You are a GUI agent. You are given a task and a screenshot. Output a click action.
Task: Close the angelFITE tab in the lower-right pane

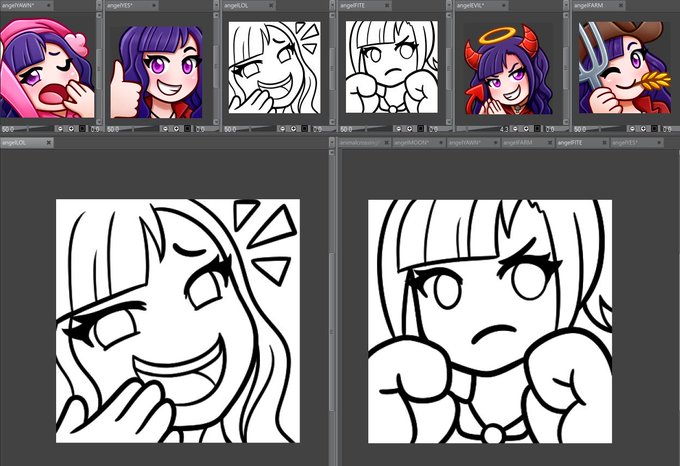click(x=604, y=142)
